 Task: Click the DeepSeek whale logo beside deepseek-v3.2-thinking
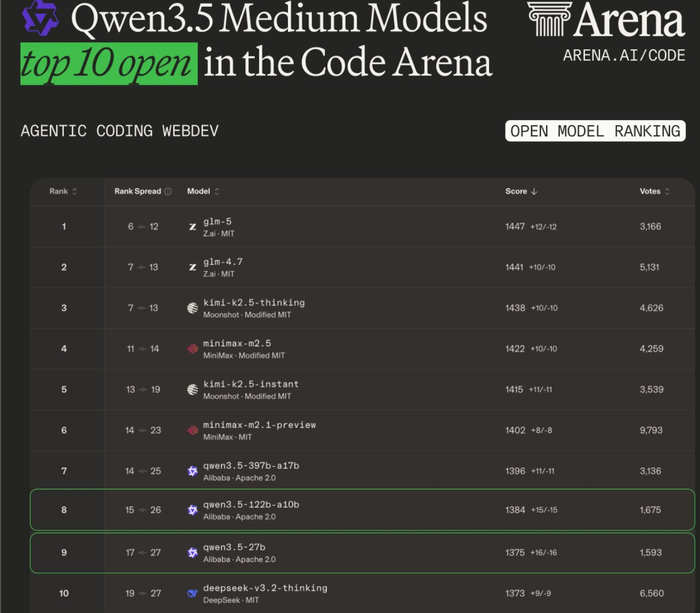pos(193,593)
